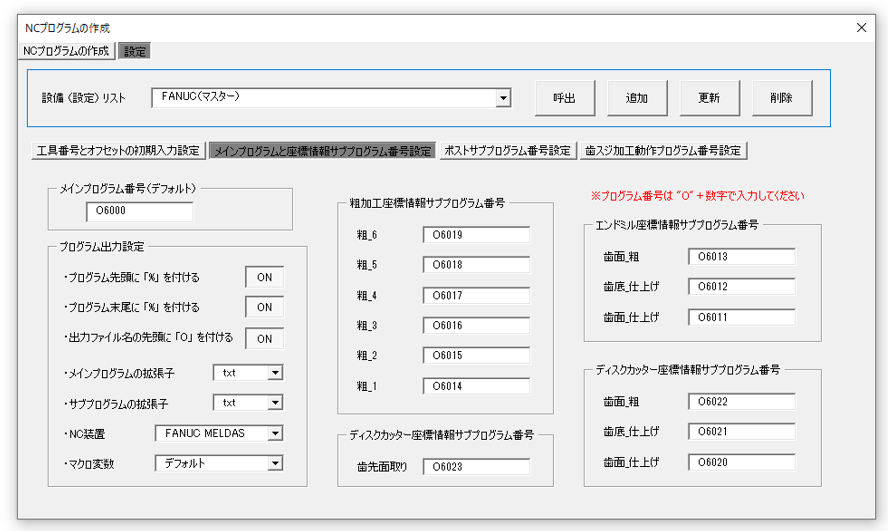Switch to the NCプログラムの作成 tab
Viewport: 888px width, 531px height.
pyautogui.click(x=67, y=51)
